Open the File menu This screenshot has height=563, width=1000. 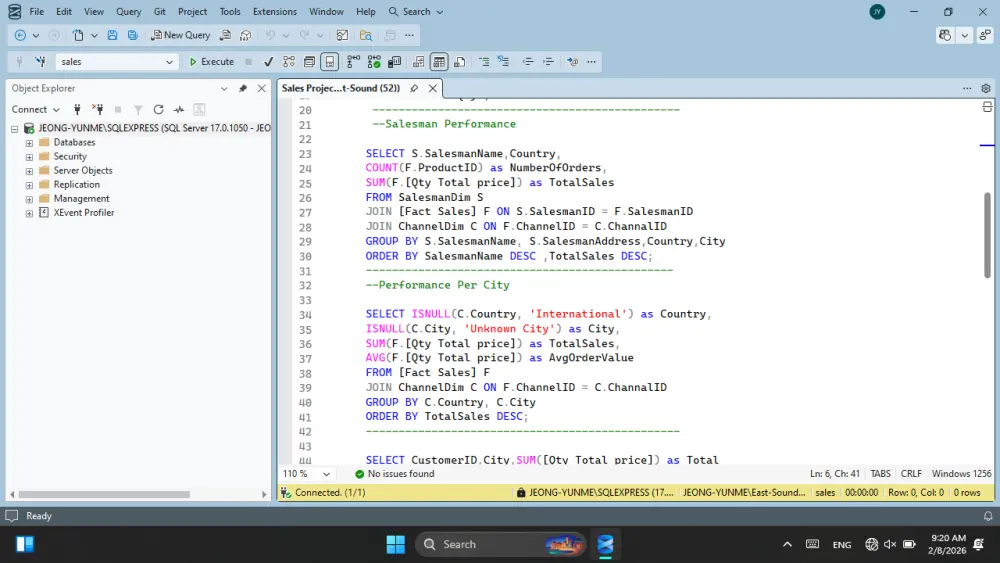pos(37,11)
